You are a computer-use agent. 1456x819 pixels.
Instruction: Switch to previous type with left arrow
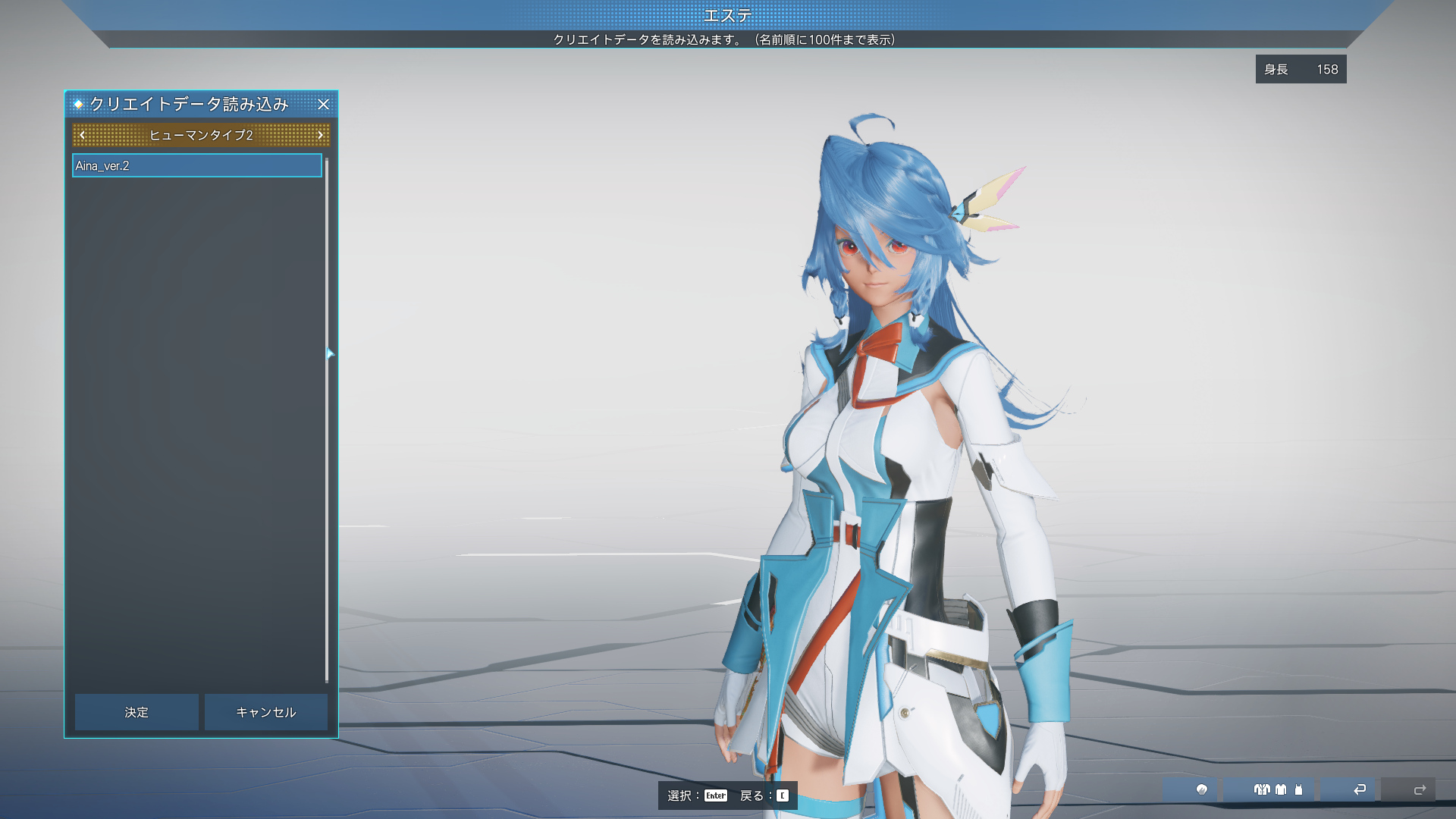pos(83,135)
